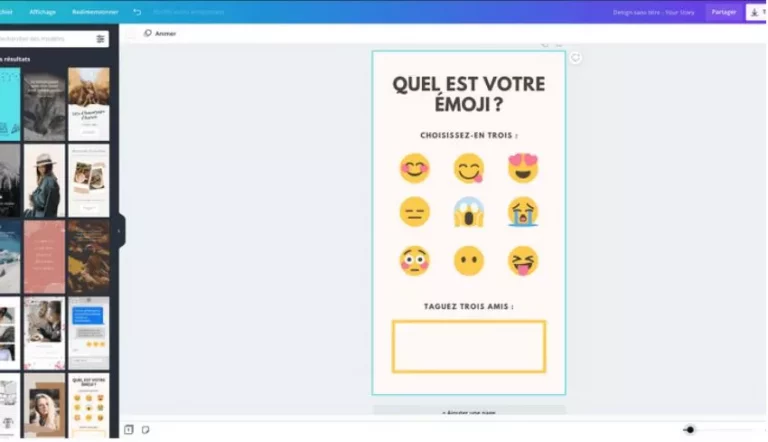The image size is (768, 442).
Task: Open the Affichage menu
Action: coord(43,12)
